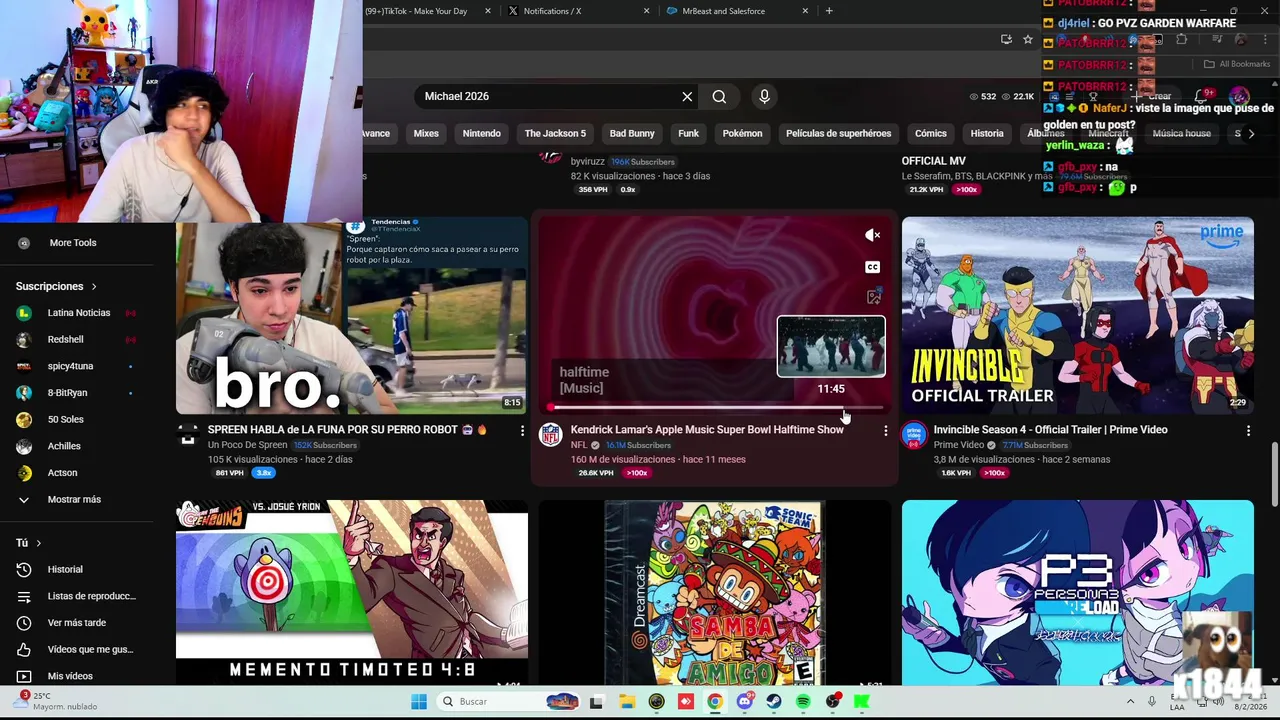The width and height of the screenshot is (1280, 720).
Task: Open NFL channel avatar below Kendrick video
Action: [x=550, y=434]
